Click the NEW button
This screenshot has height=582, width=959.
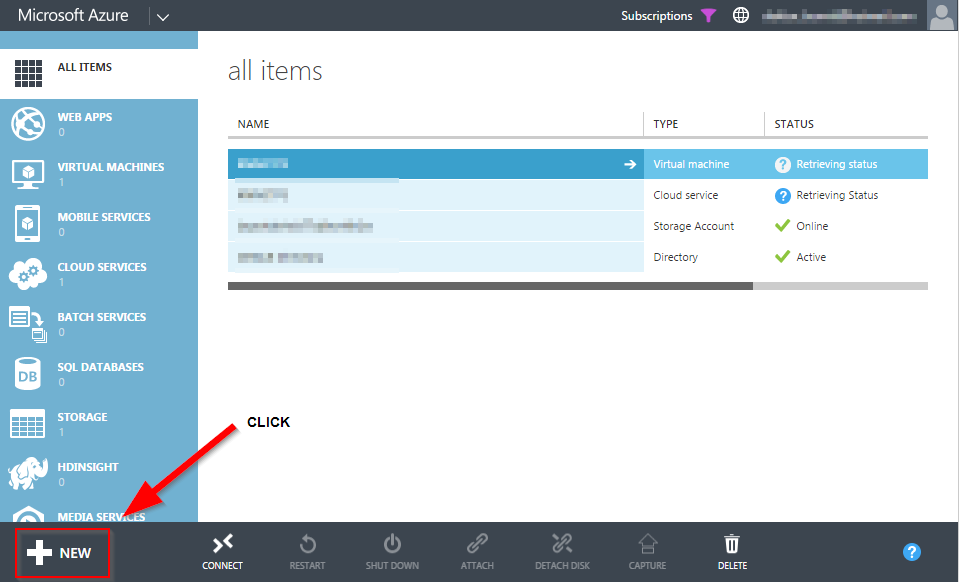[62, 553]
